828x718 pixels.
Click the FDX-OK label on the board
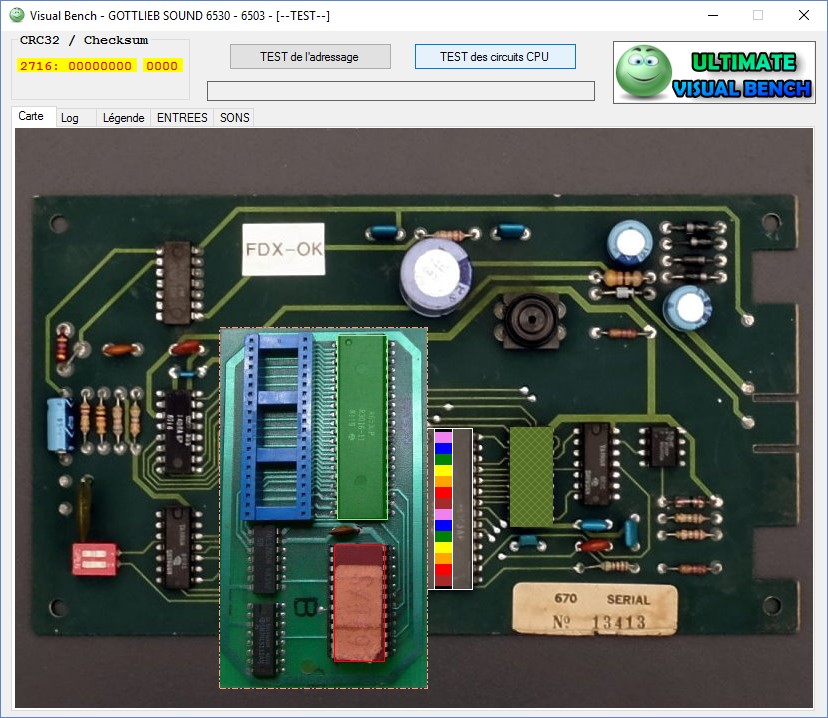click(284, 249)
